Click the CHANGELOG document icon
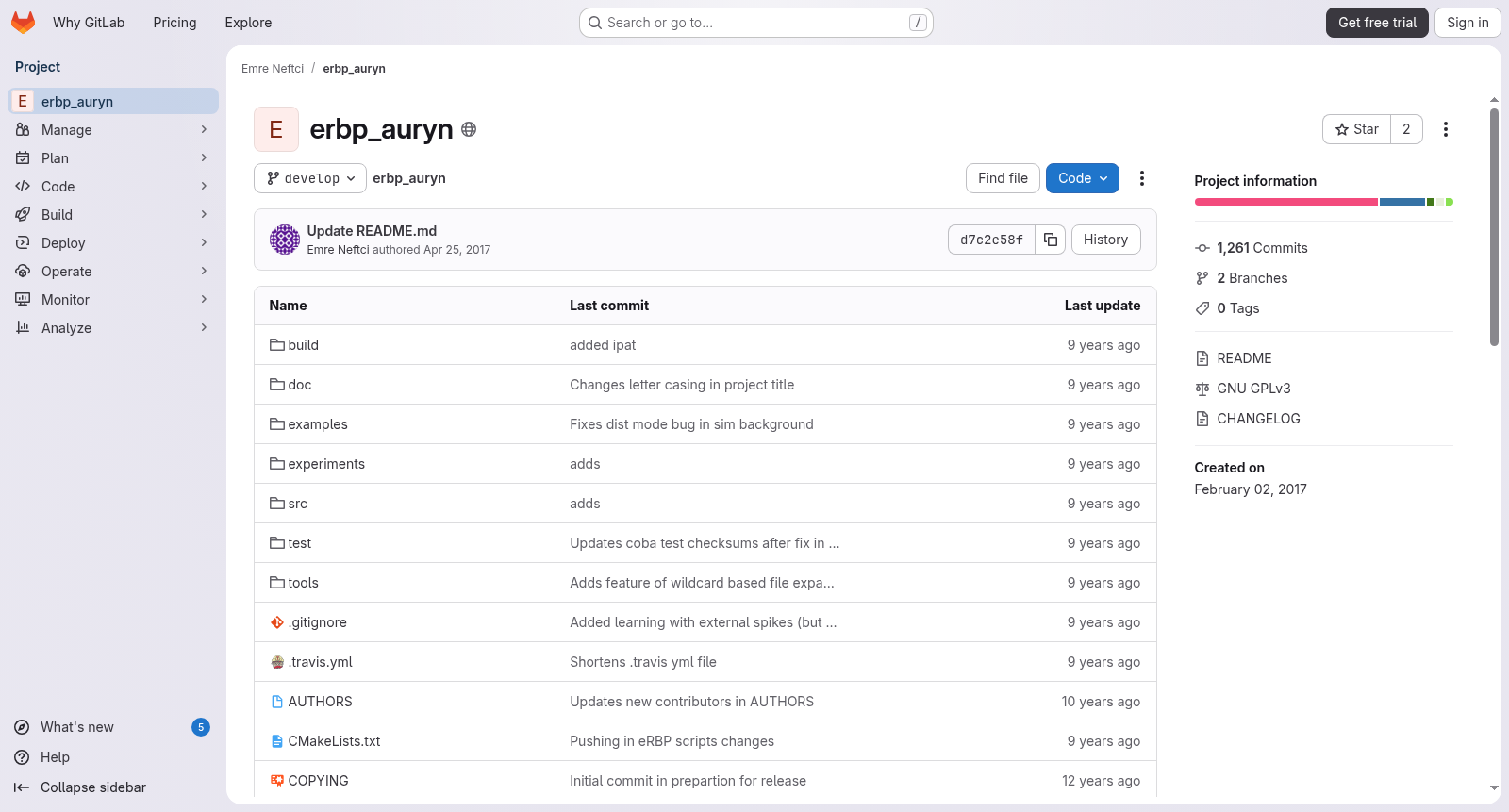The width and height of the screenshot is (1509, 812). click(x=1202, y=419)
